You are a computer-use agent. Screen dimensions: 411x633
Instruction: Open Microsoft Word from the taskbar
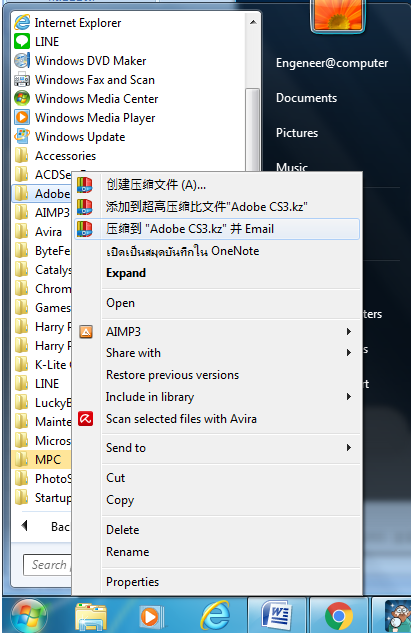coord(277,616)
